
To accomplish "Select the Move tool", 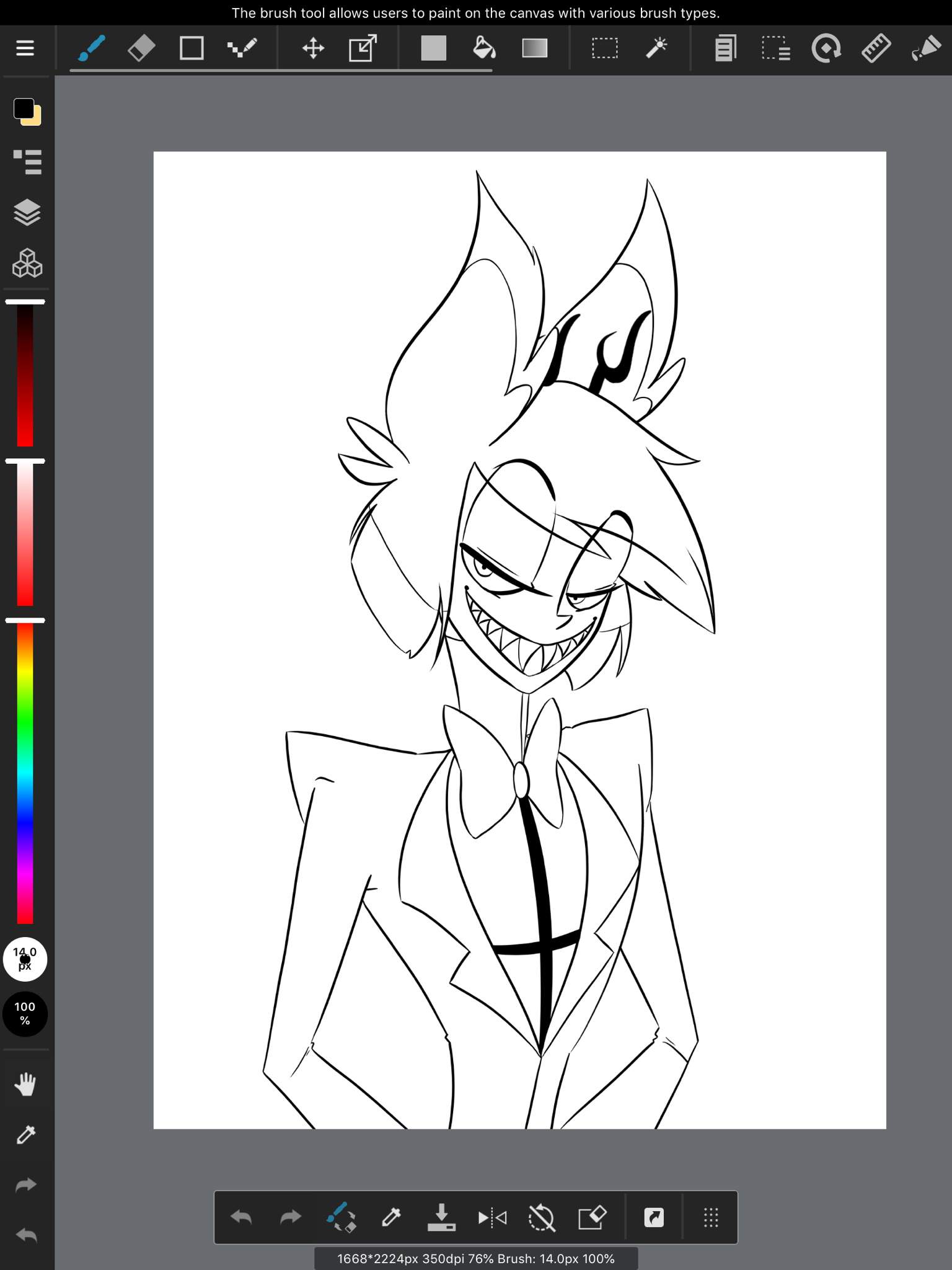I will (313, 48).
